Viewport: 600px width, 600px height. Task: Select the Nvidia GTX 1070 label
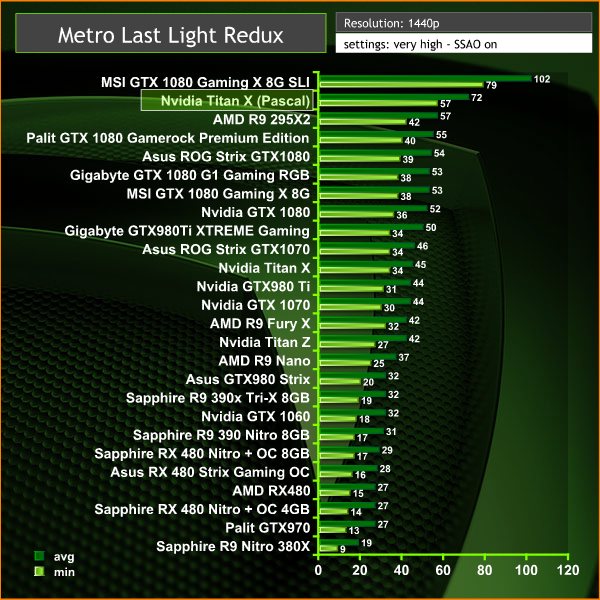coord(256,305)
